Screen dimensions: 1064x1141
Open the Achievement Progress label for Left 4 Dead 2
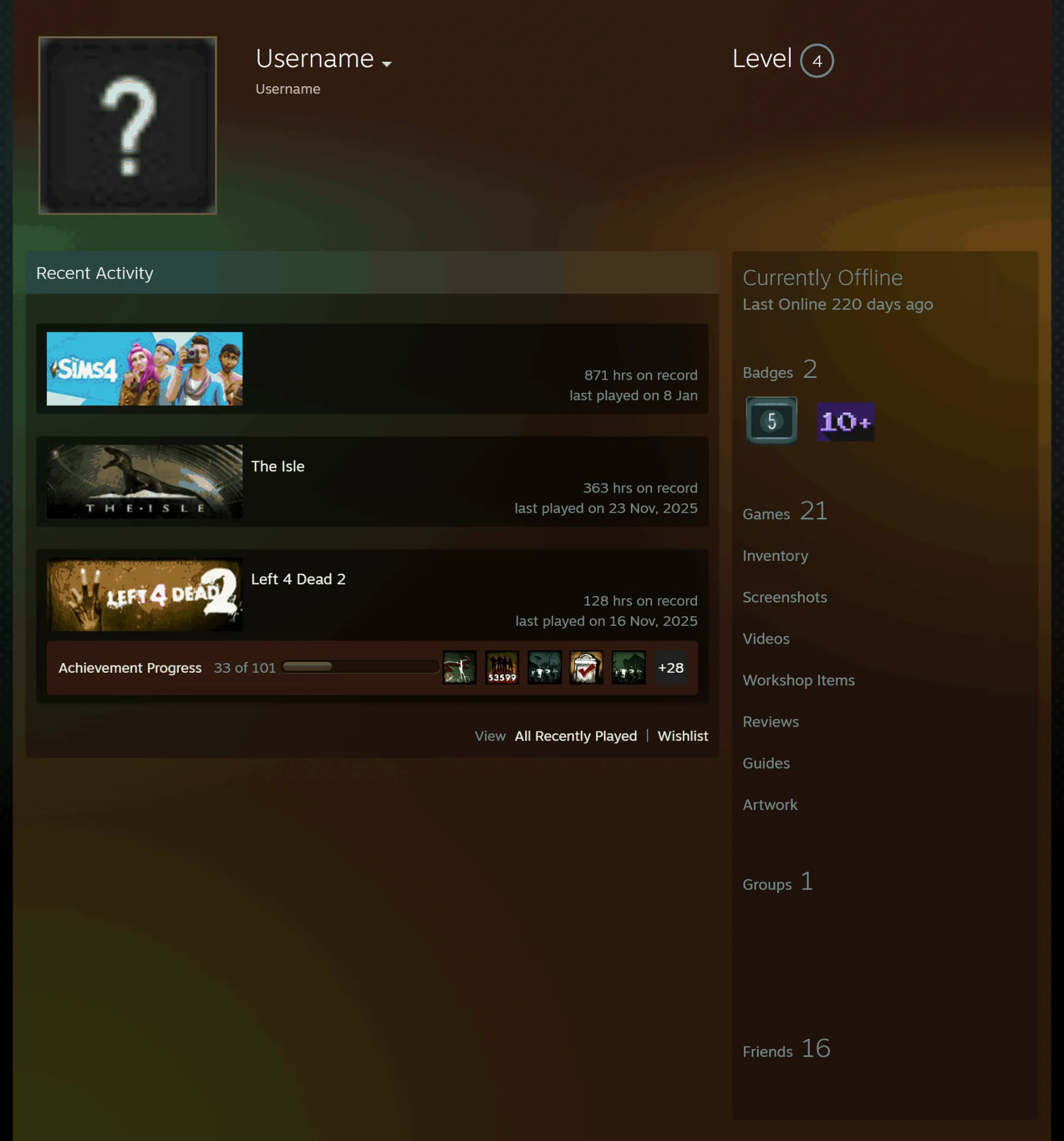[x=130, y=668]
